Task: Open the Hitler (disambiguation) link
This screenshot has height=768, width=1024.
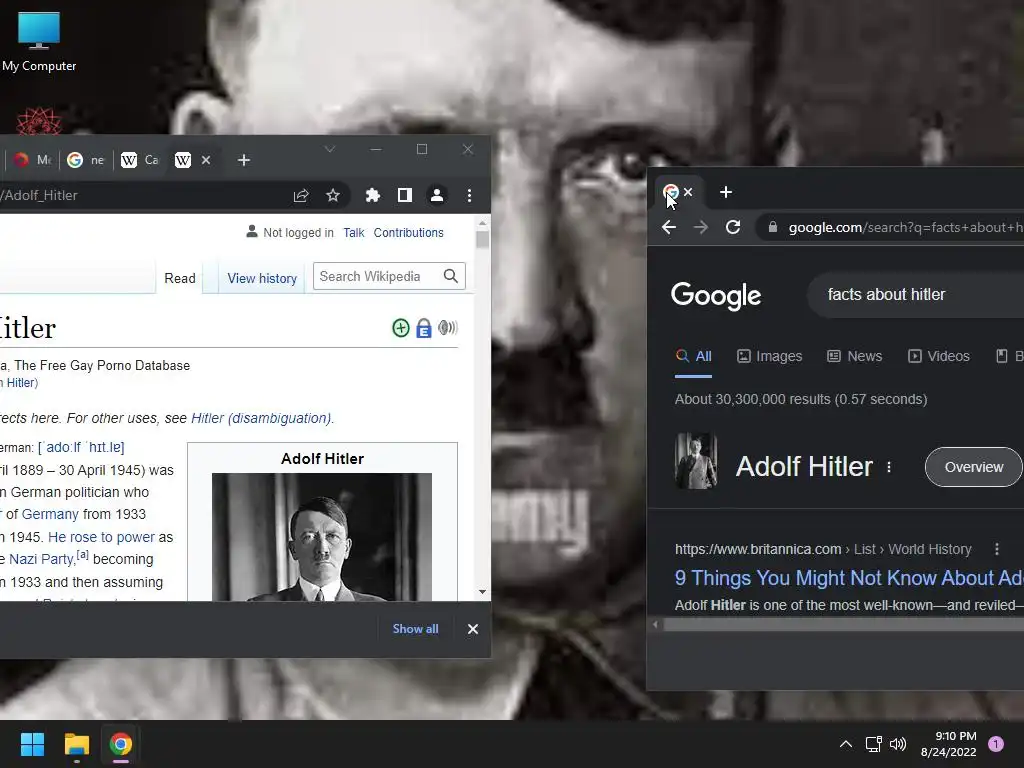Action: (261, 418)
